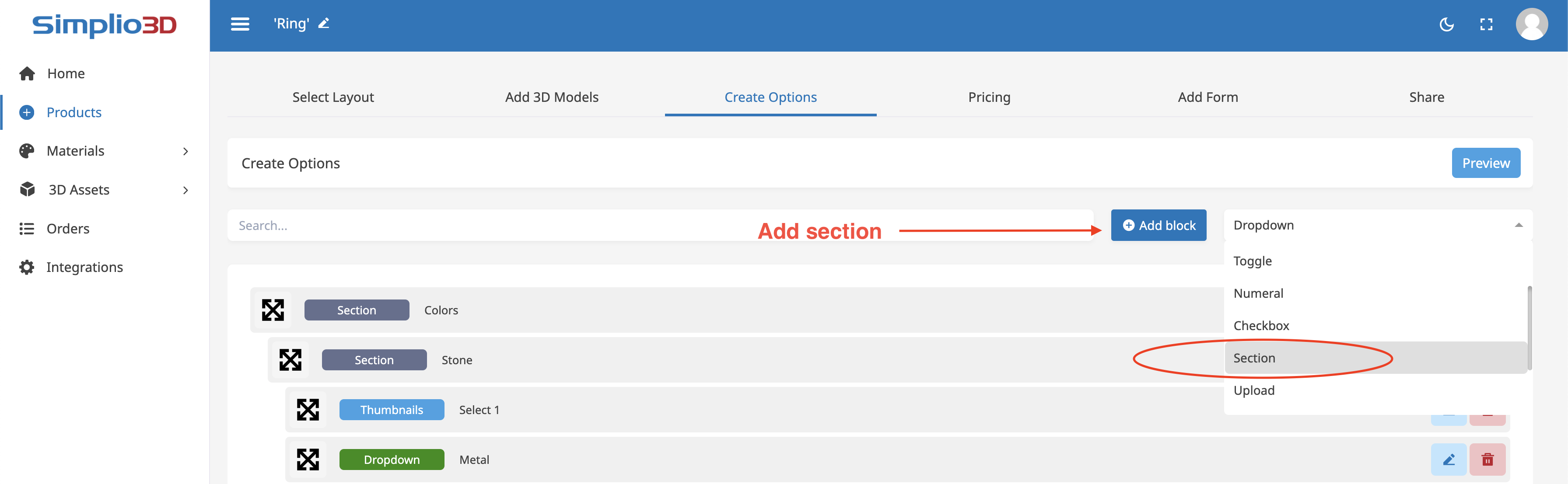Expand the Materials sidebar submenu
The width and height of the screenshot is (1568, 484).
[x=185, y=151]
